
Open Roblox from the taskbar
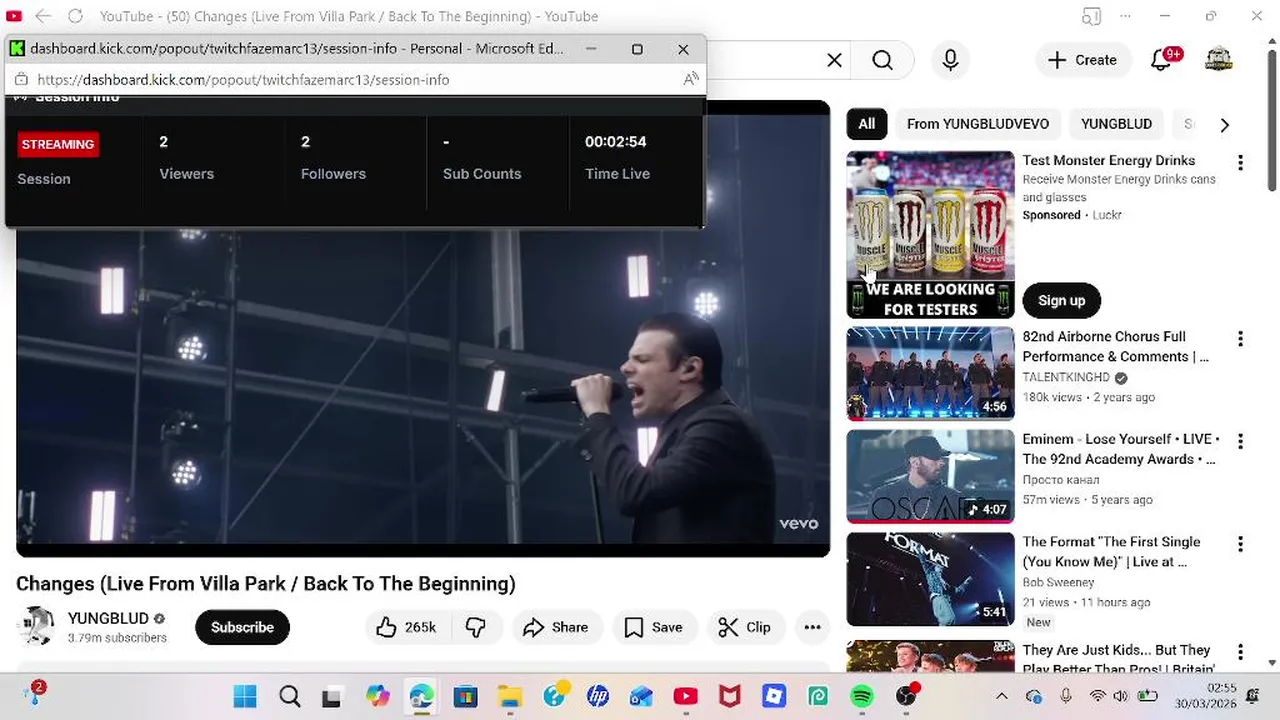click(774, 696)
